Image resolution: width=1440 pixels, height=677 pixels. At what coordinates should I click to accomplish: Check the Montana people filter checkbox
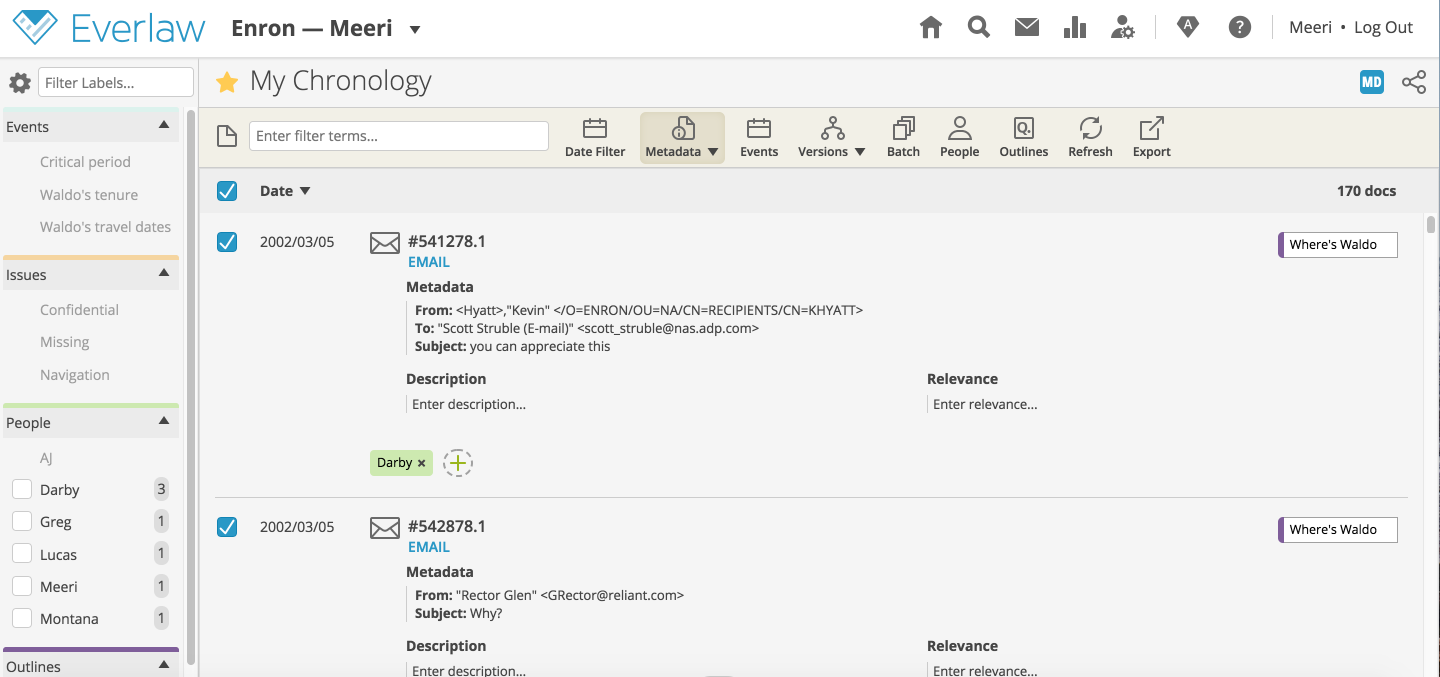click(22, 619)
